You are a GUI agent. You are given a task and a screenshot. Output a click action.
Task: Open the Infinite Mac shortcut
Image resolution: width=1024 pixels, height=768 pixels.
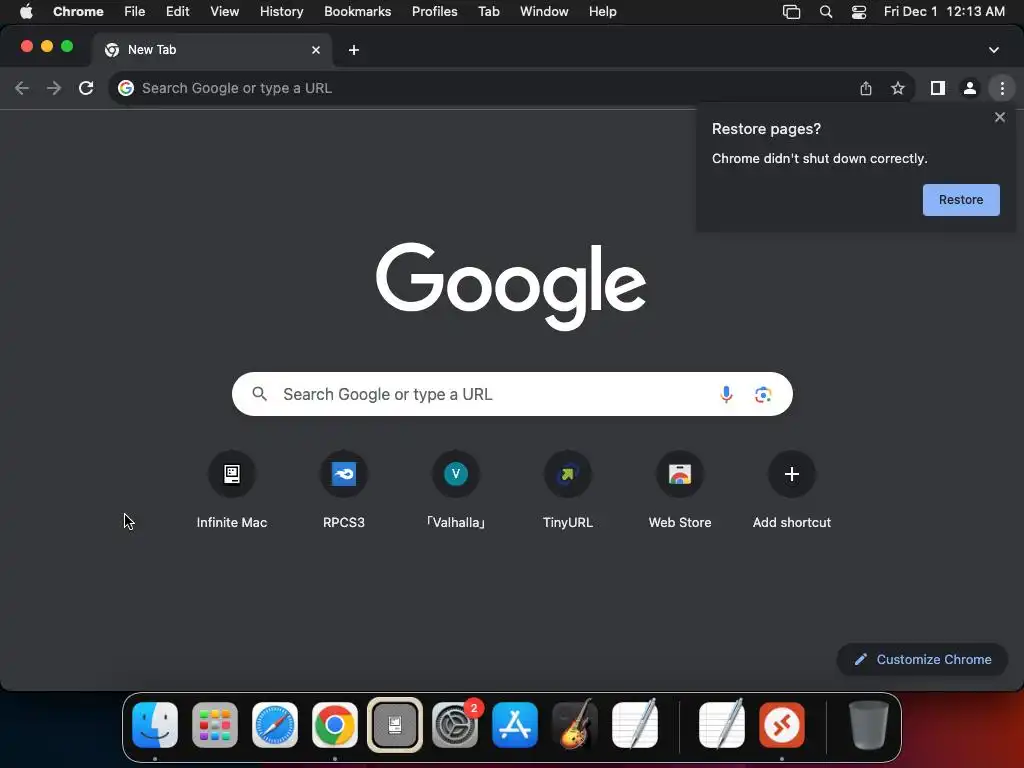(x=232, y=490)
